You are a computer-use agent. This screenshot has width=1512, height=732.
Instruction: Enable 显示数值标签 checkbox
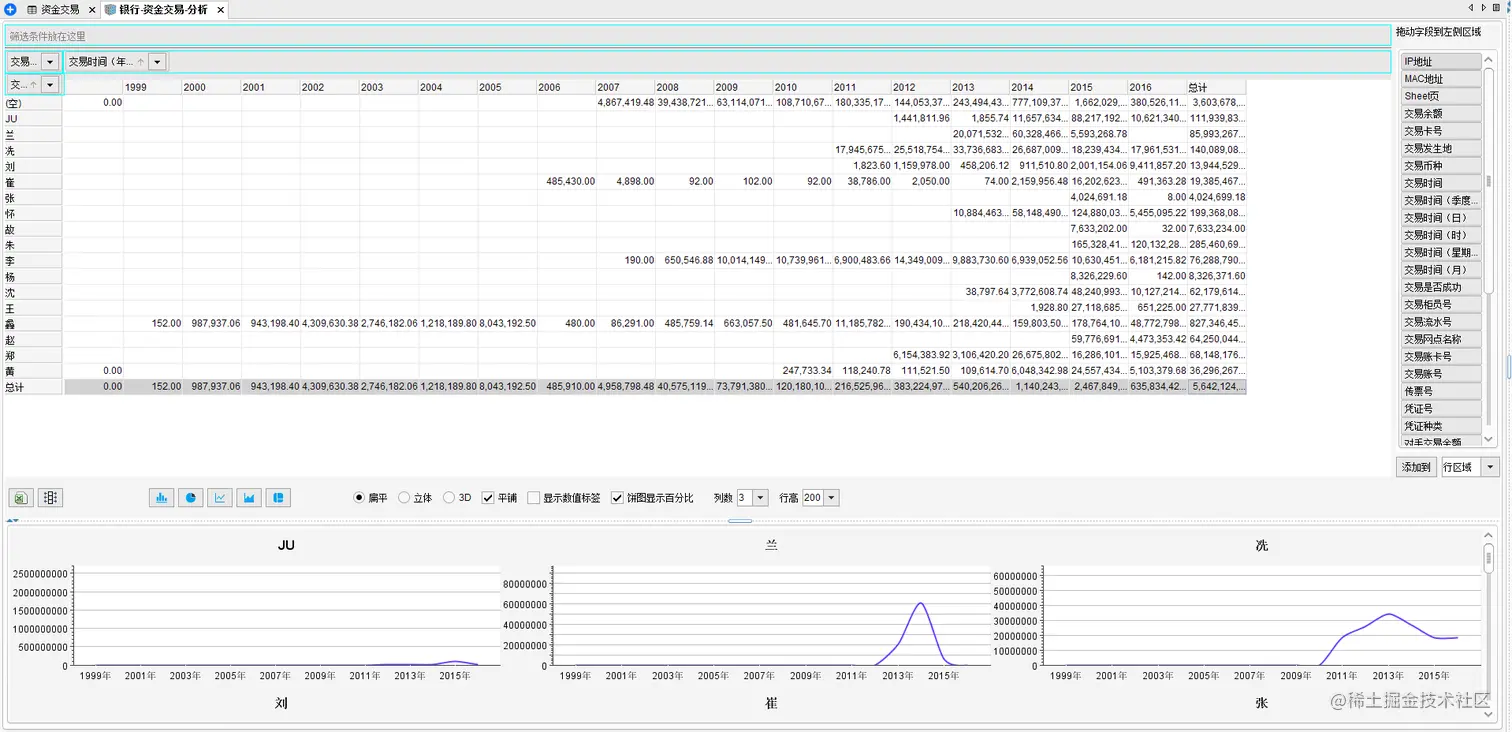click(x=534, y=498)
